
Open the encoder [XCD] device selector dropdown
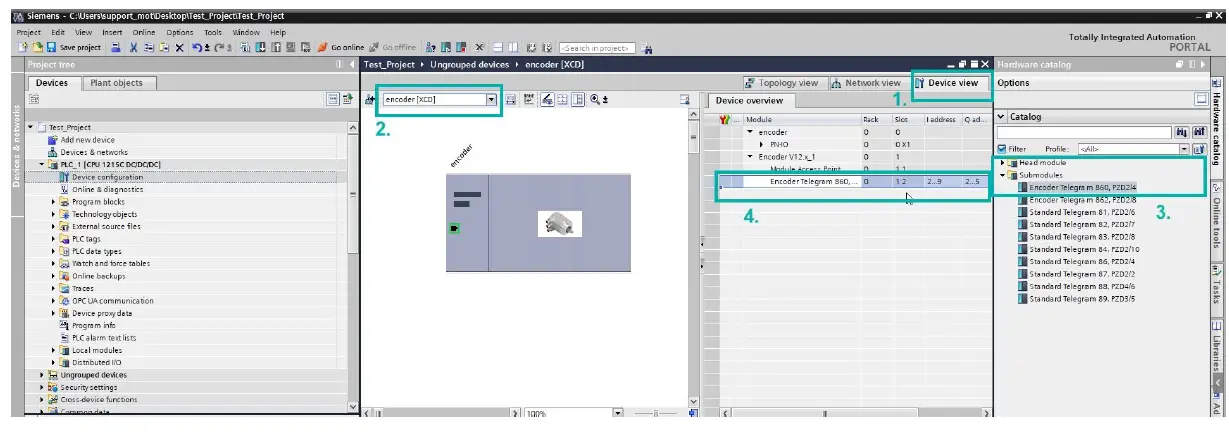coord(491,99)
